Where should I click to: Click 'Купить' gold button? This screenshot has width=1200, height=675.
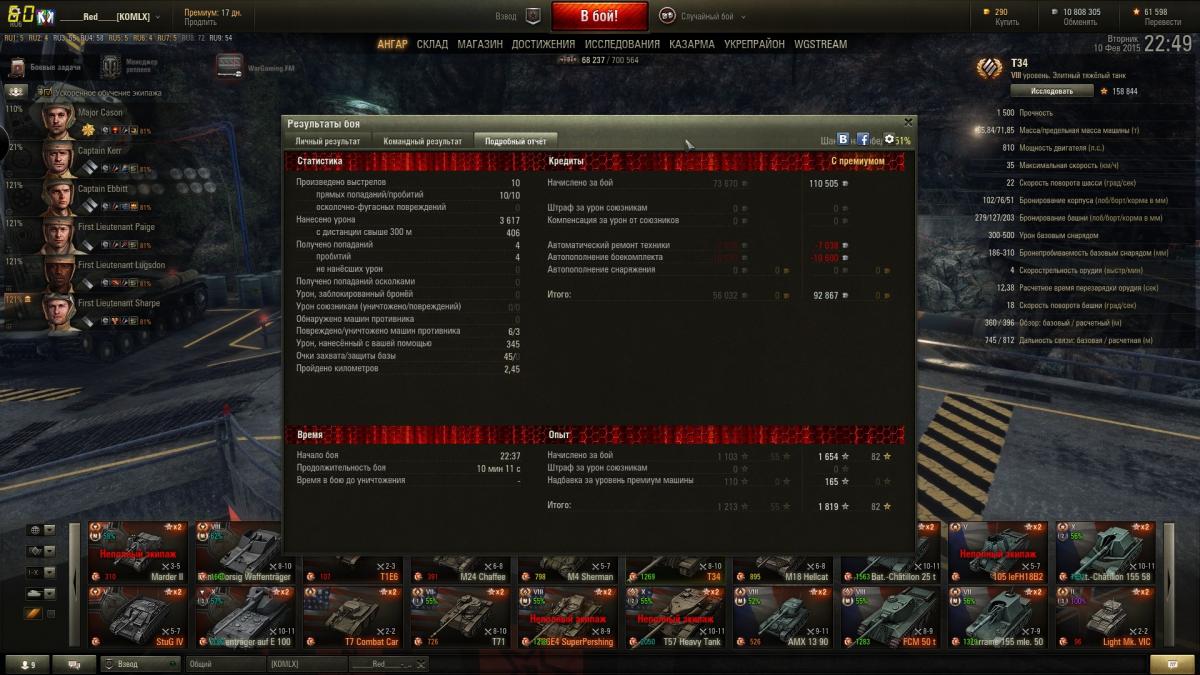coord(1007,21)
